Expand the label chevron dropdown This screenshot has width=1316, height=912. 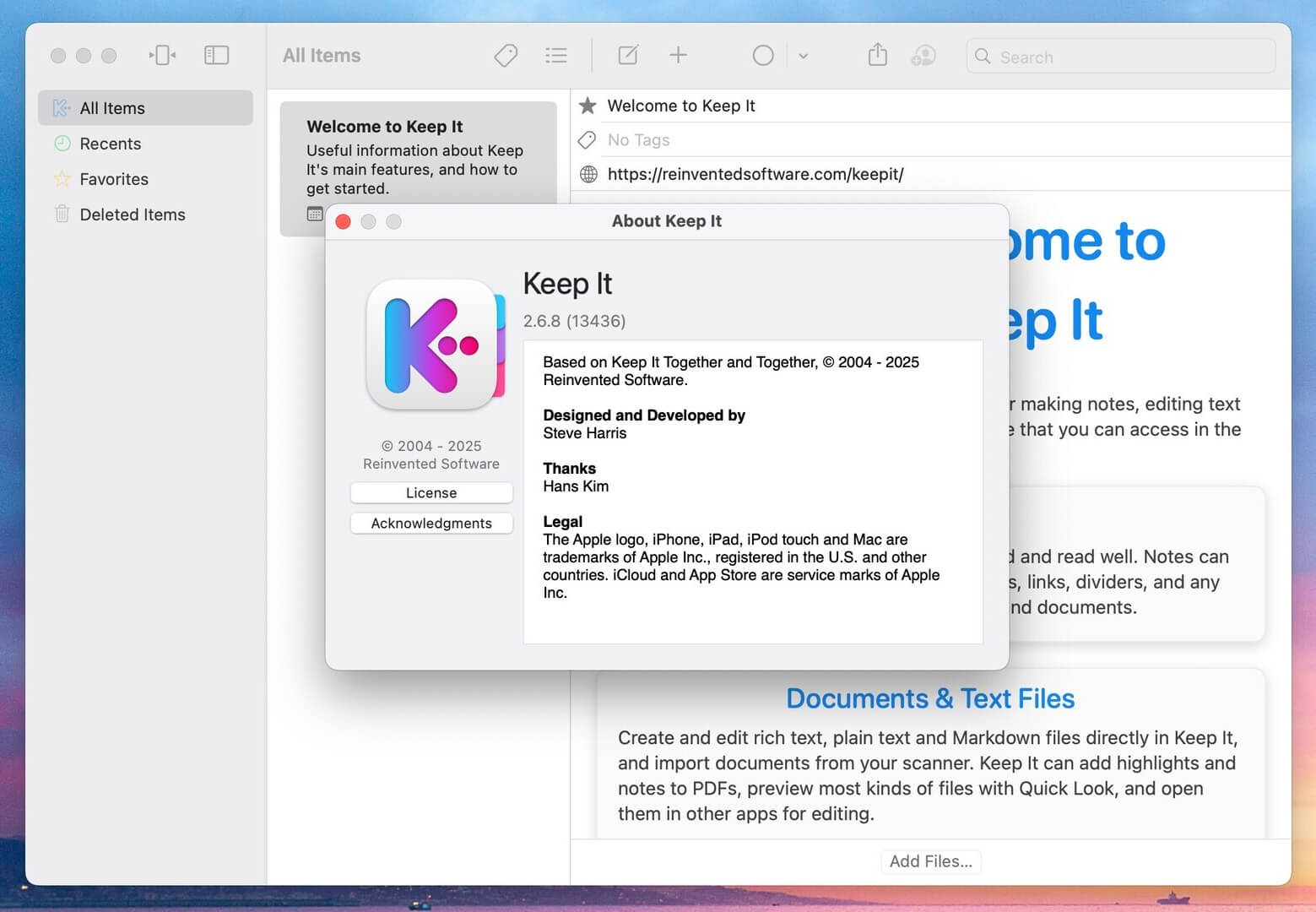[x=803, y=57]
